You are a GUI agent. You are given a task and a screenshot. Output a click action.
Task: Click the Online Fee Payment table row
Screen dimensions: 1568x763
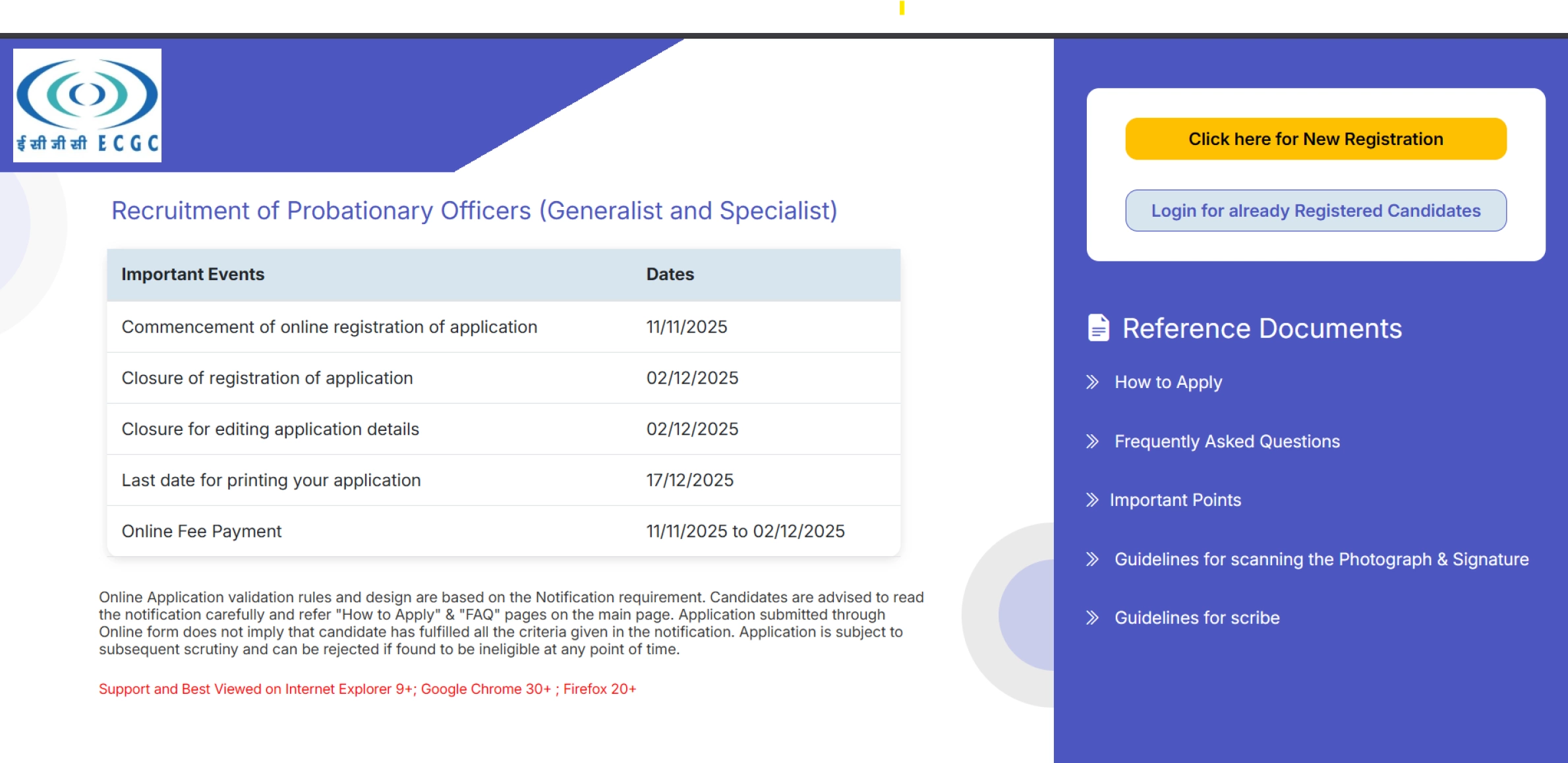[504, 530]
